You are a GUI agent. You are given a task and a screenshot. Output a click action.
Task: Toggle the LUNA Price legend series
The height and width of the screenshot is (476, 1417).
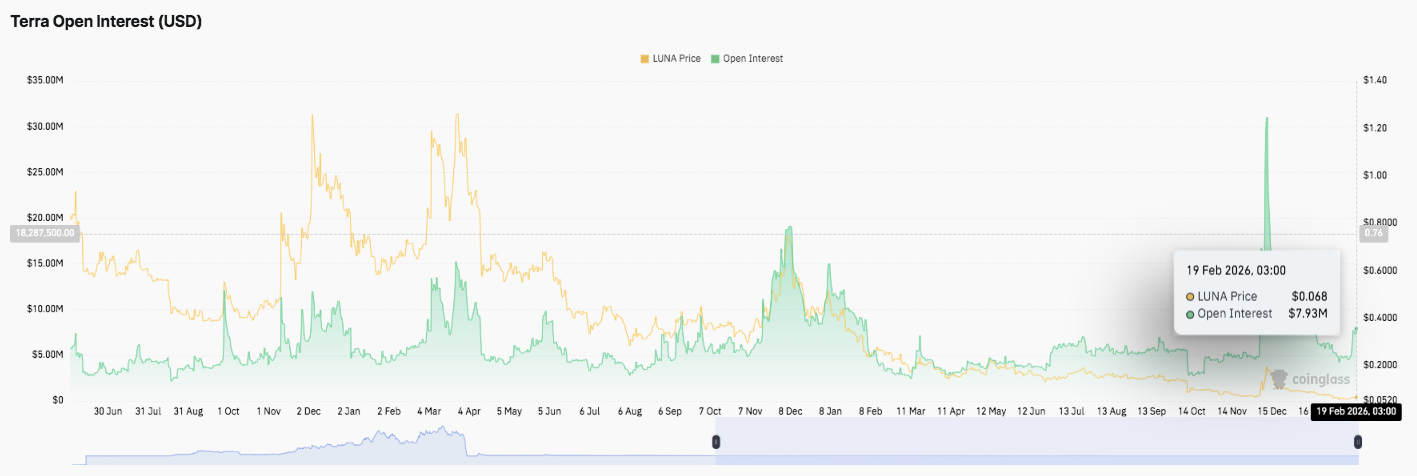tap(673, 59)
